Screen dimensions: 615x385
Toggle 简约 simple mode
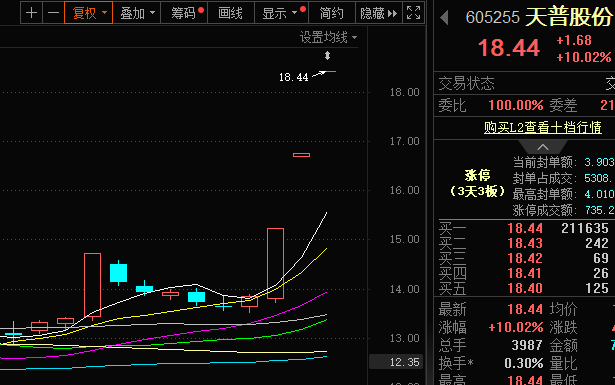[332, 13]
